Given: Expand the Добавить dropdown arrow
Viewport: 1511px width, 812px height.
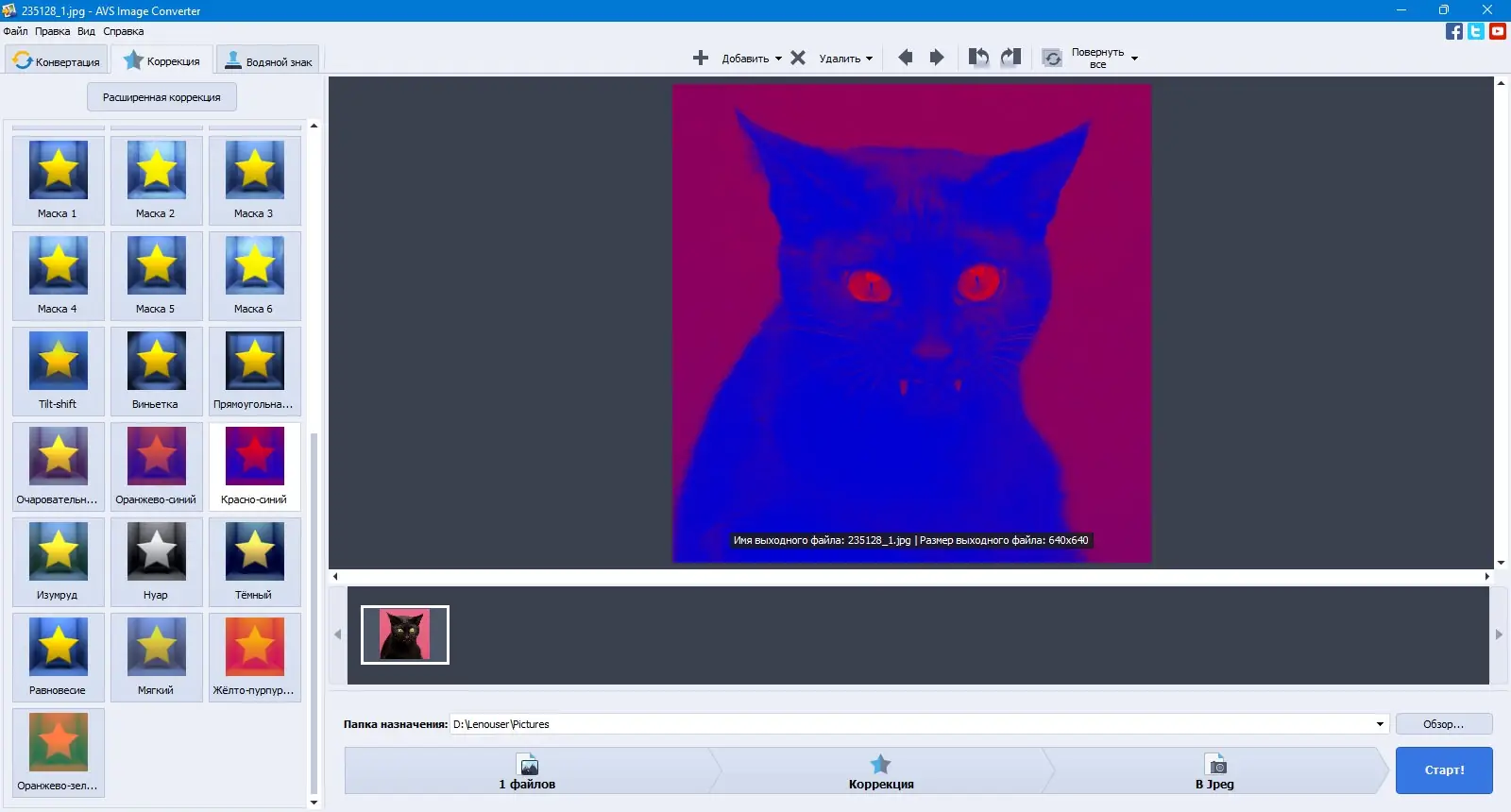Looking at the screenshot, I should 778,59.
